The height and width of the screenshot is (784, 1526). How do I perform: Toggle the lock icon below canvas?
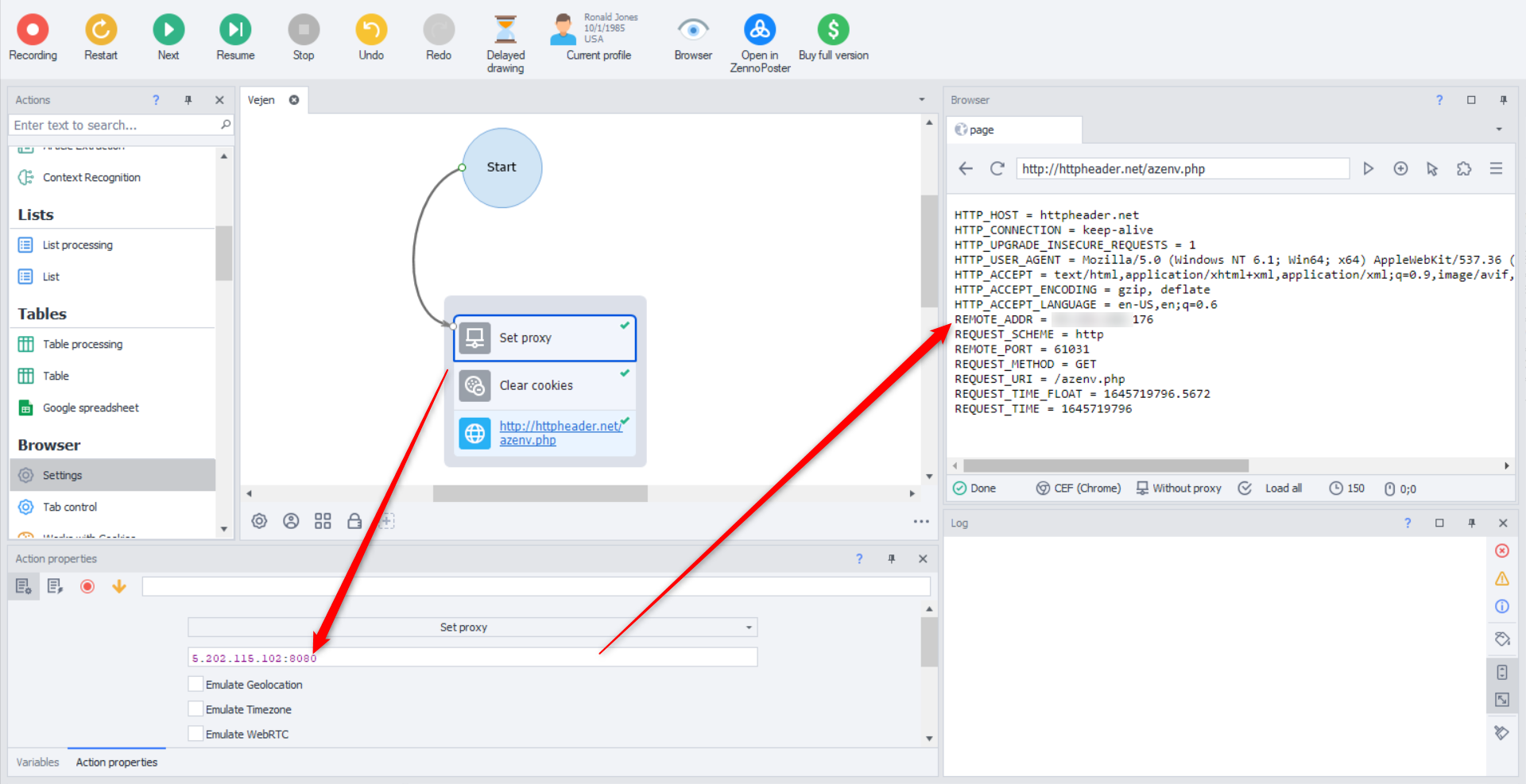click(x=354, y=521)
